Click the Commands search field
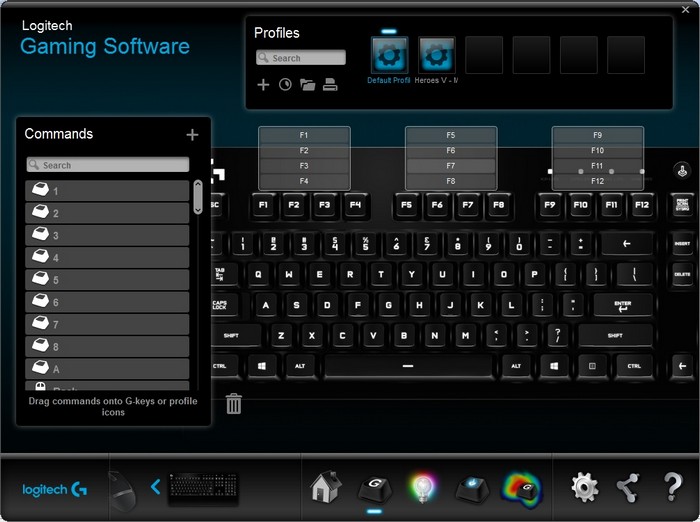 click(108, 165)
